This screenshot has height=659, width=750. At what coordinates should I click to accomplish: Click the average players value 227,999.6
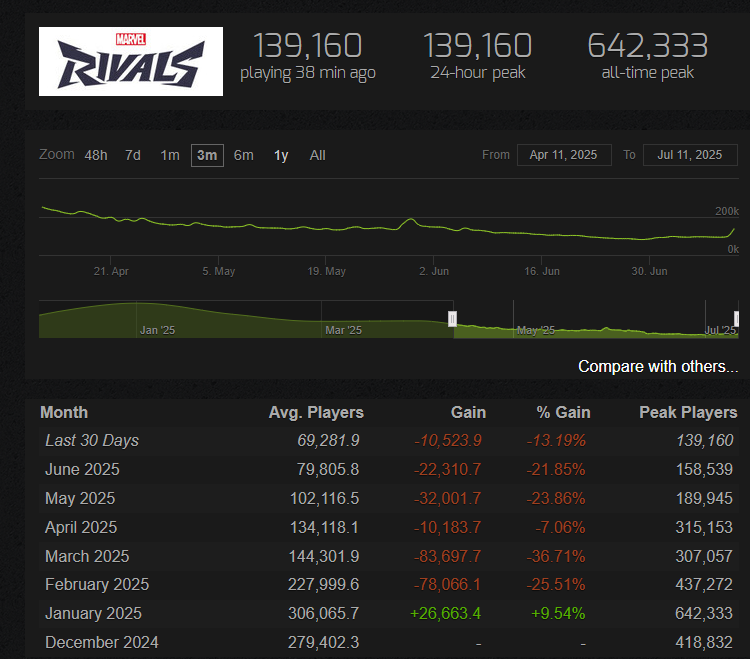tap(323, 584)
